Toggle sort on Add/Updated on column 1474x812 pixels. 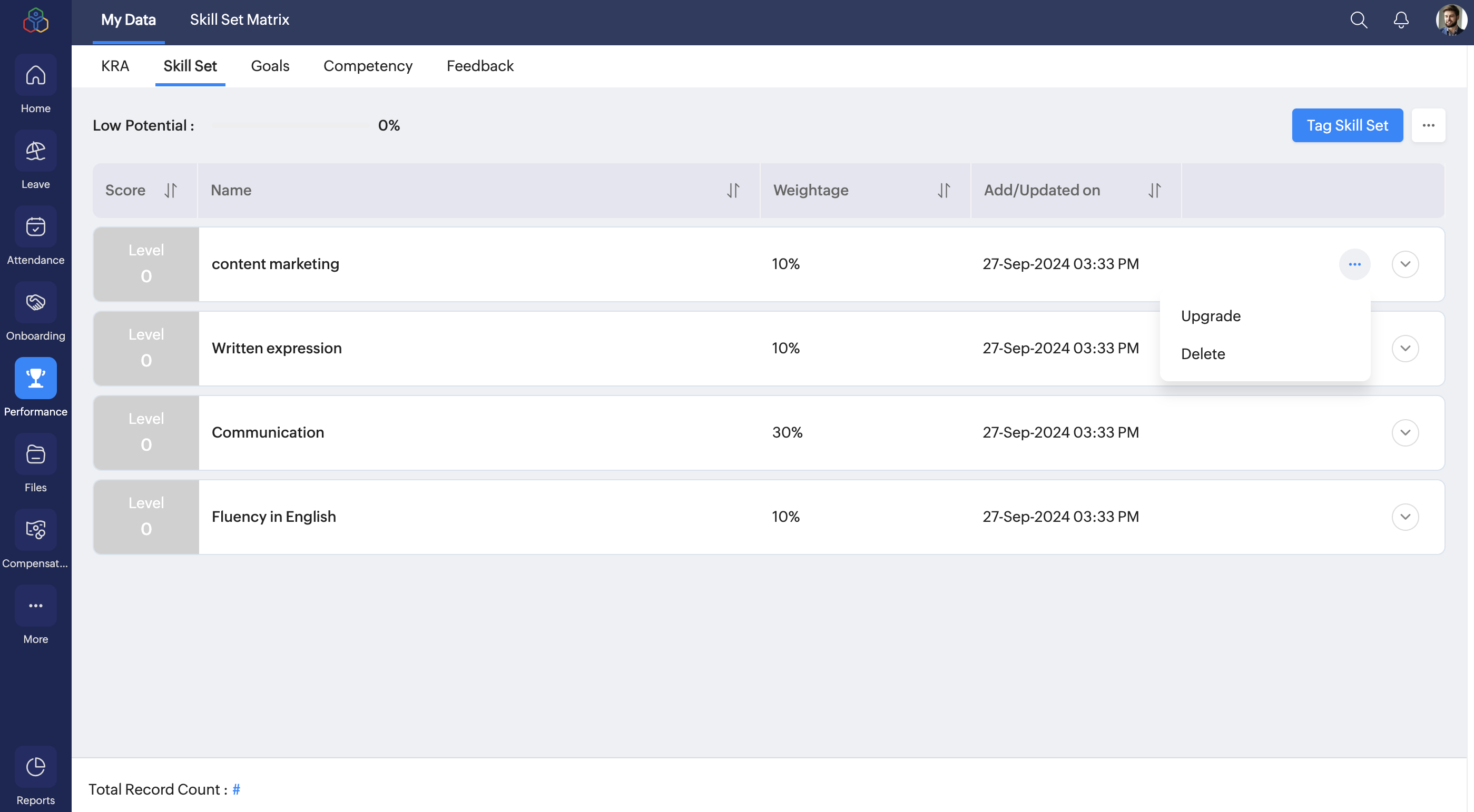pos(1154,191)
